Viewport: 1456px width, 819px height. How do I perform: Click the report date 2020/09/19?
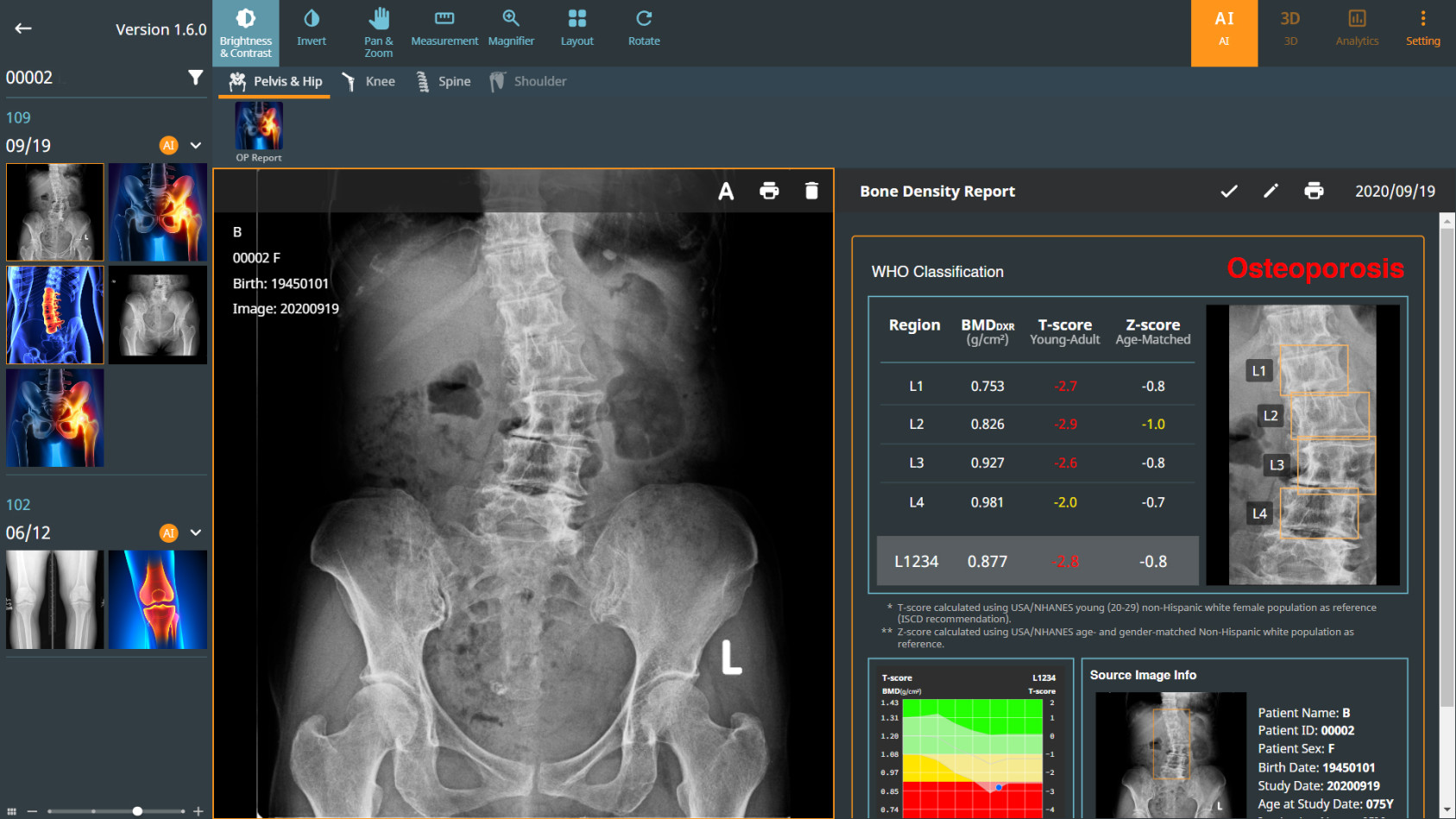(x=1395, y=192)
